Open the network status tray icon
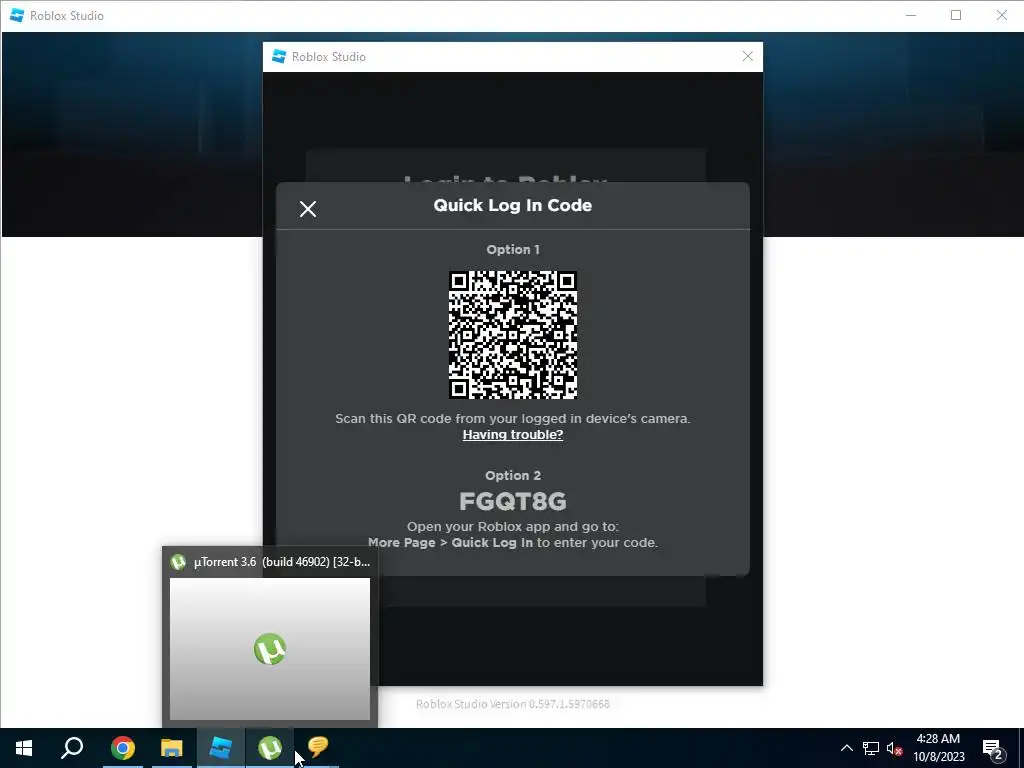Image resolution: width=1024 pixels, height=768 pixels. [871, 748]
